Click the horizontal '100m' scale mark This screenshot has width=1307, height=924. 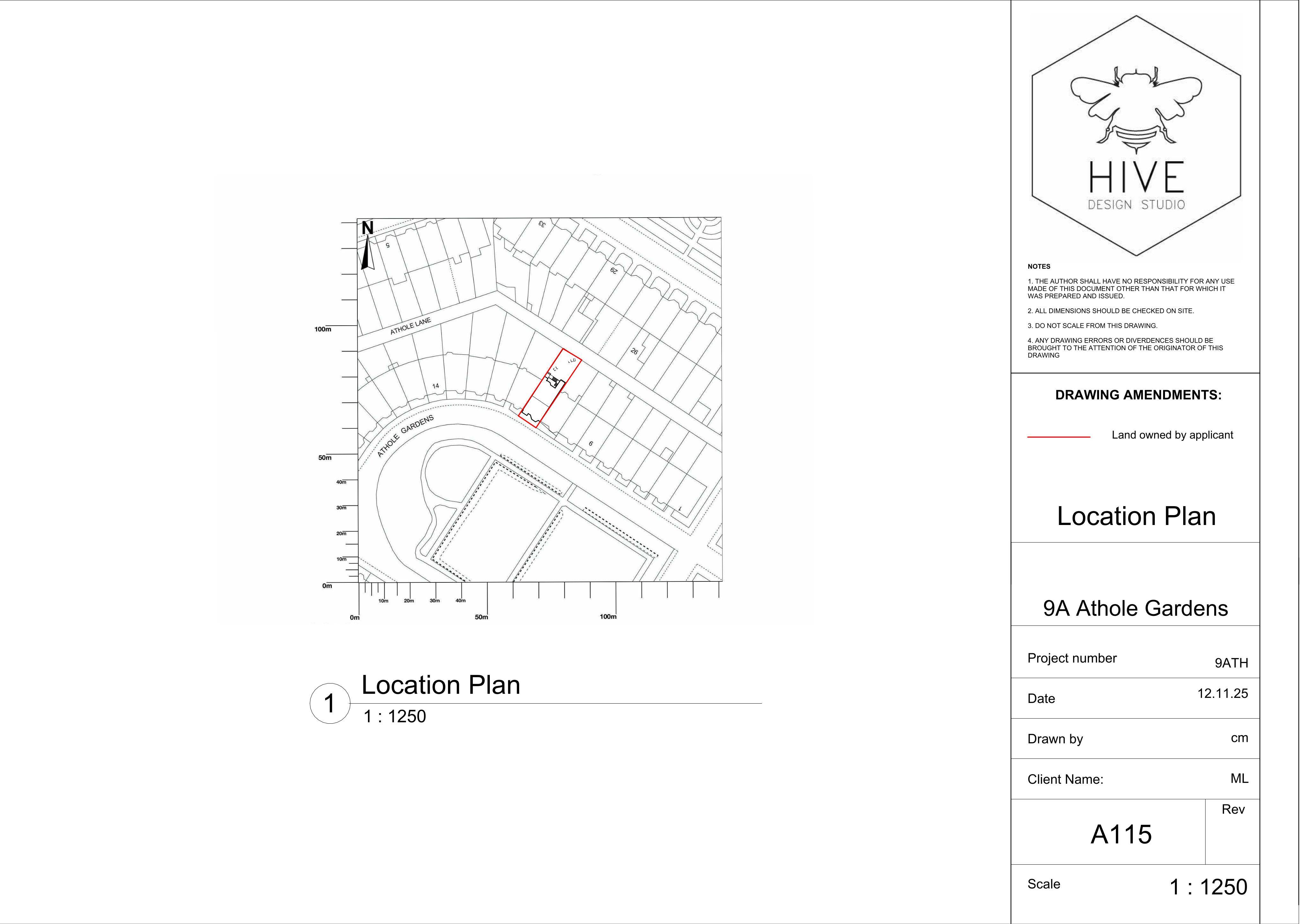(608, 617)
